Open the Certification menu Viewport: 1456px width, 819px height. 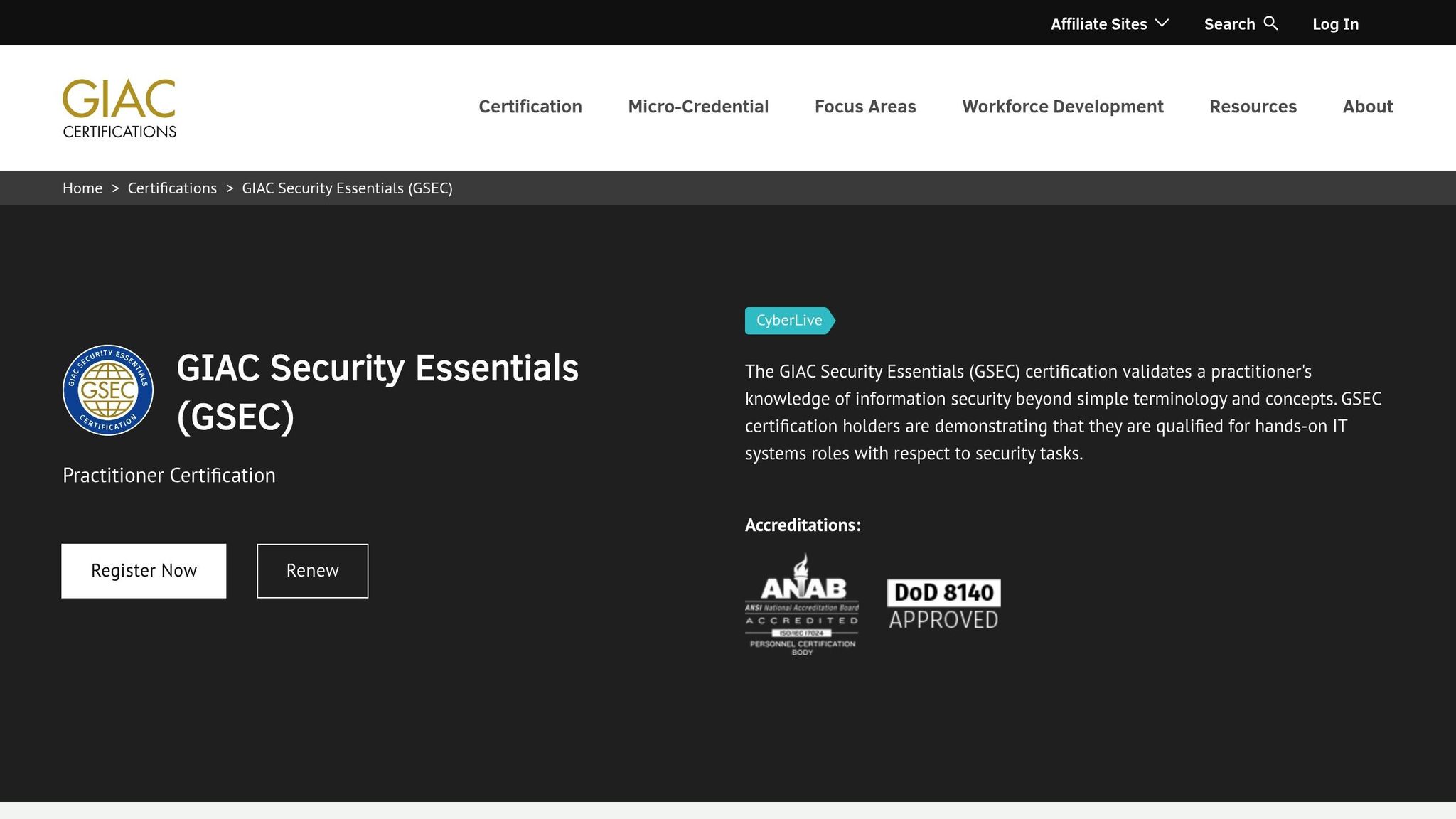coord(530,107)
